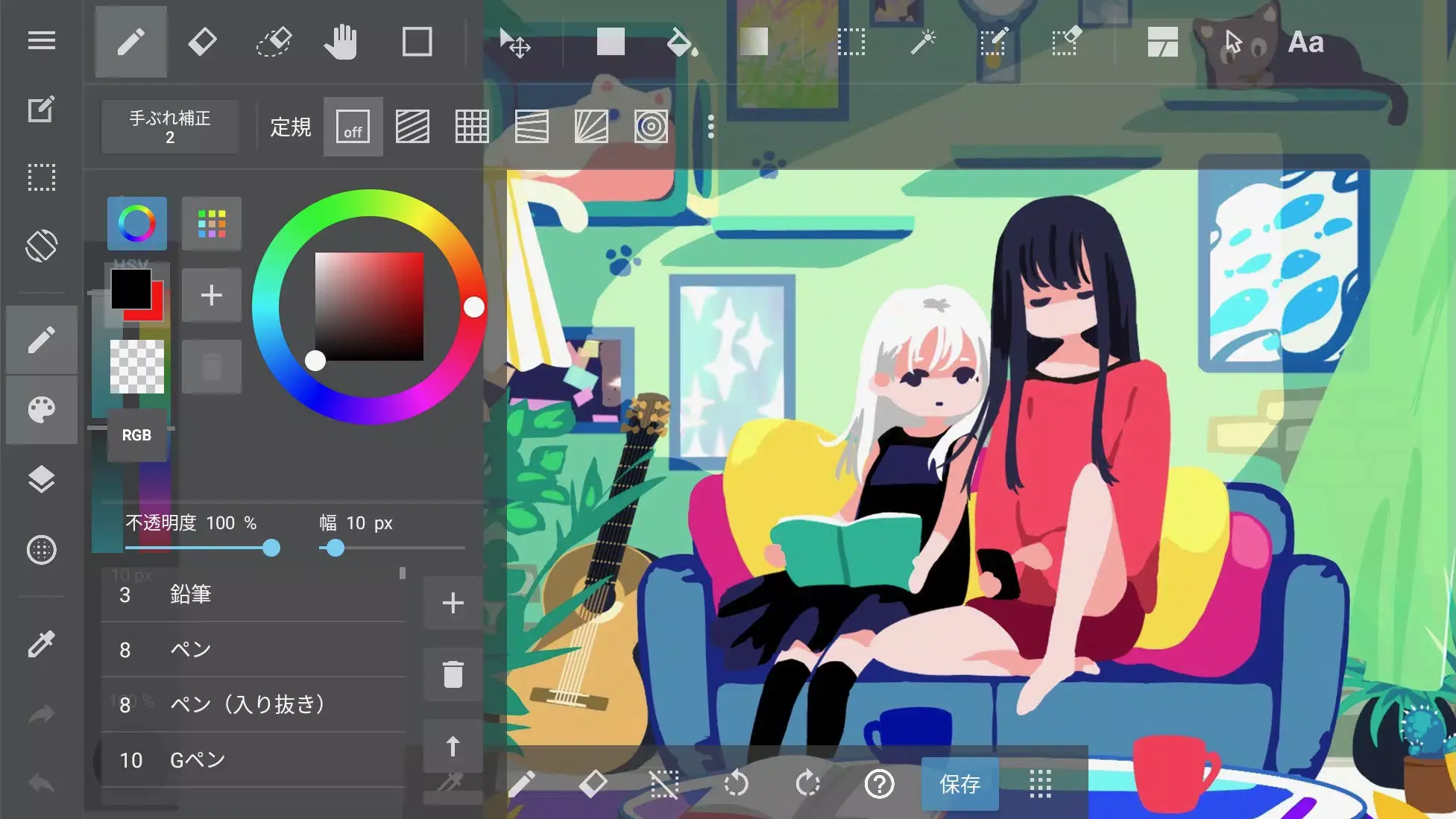The image size is (1456, 819).
Task: Activate the Hand tool
Action: [x=341, y=42]
